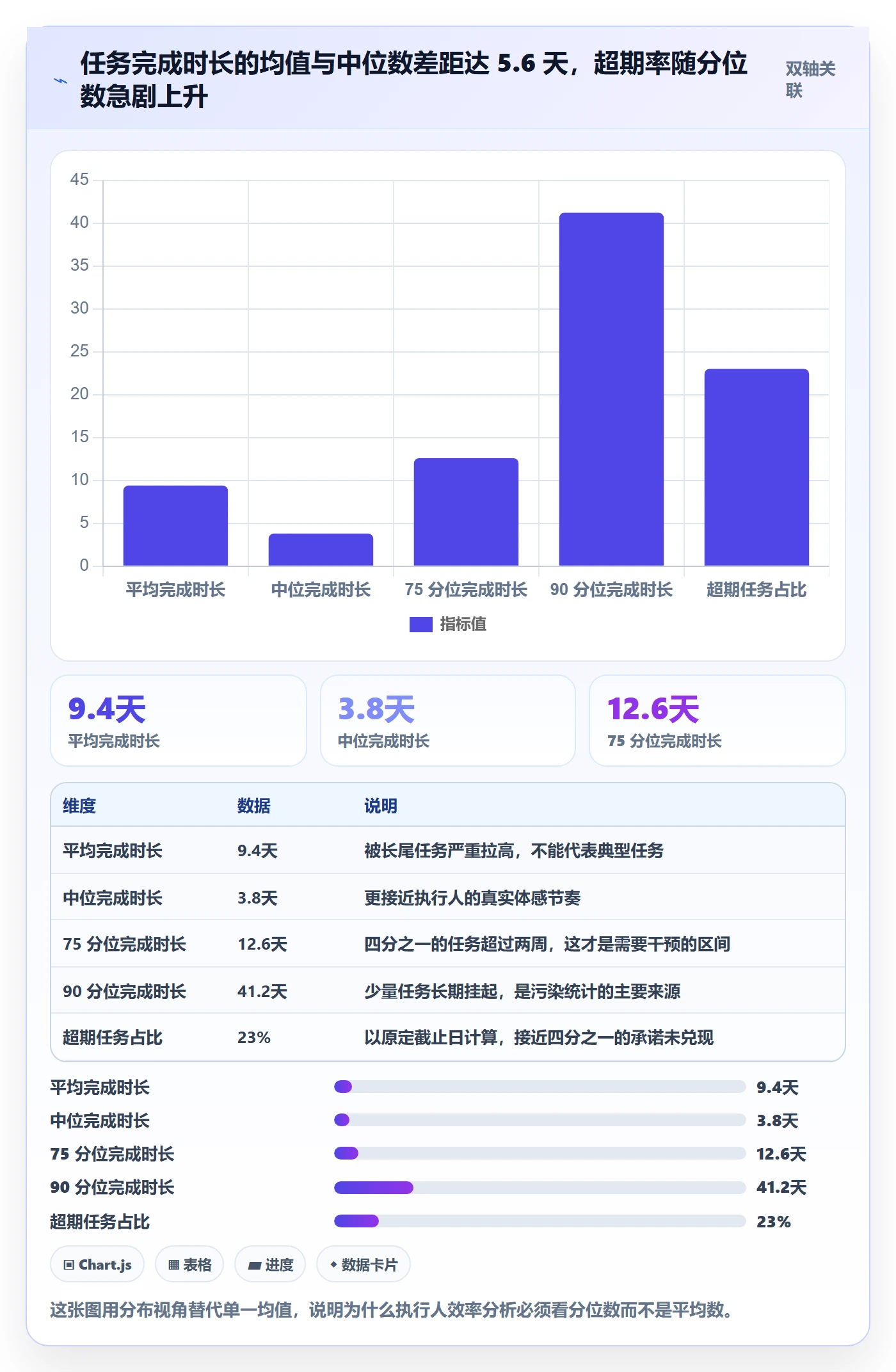896x1372 pixels.
Task: Click the 表格 chip label
Action: click(x=197, y=1264)
